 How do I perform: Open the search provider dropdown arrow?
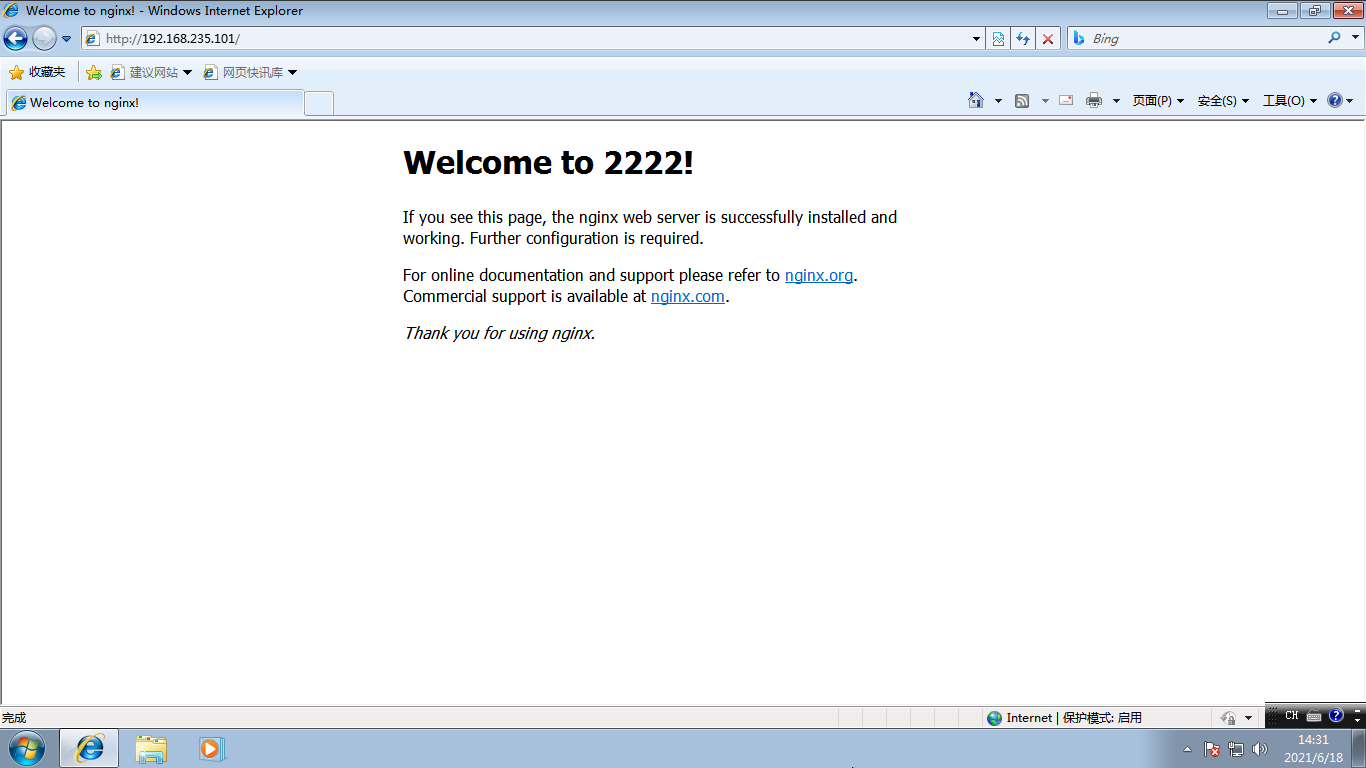(1355, 39)
